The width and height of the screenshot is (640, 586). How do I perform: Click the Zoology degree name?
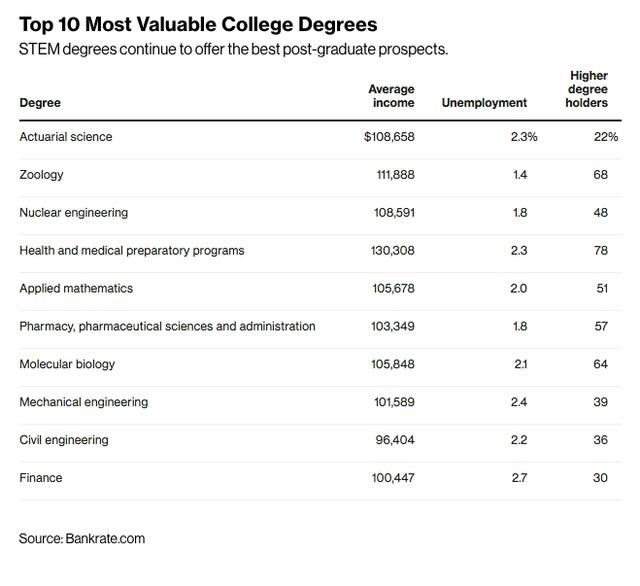click(41, 175)
